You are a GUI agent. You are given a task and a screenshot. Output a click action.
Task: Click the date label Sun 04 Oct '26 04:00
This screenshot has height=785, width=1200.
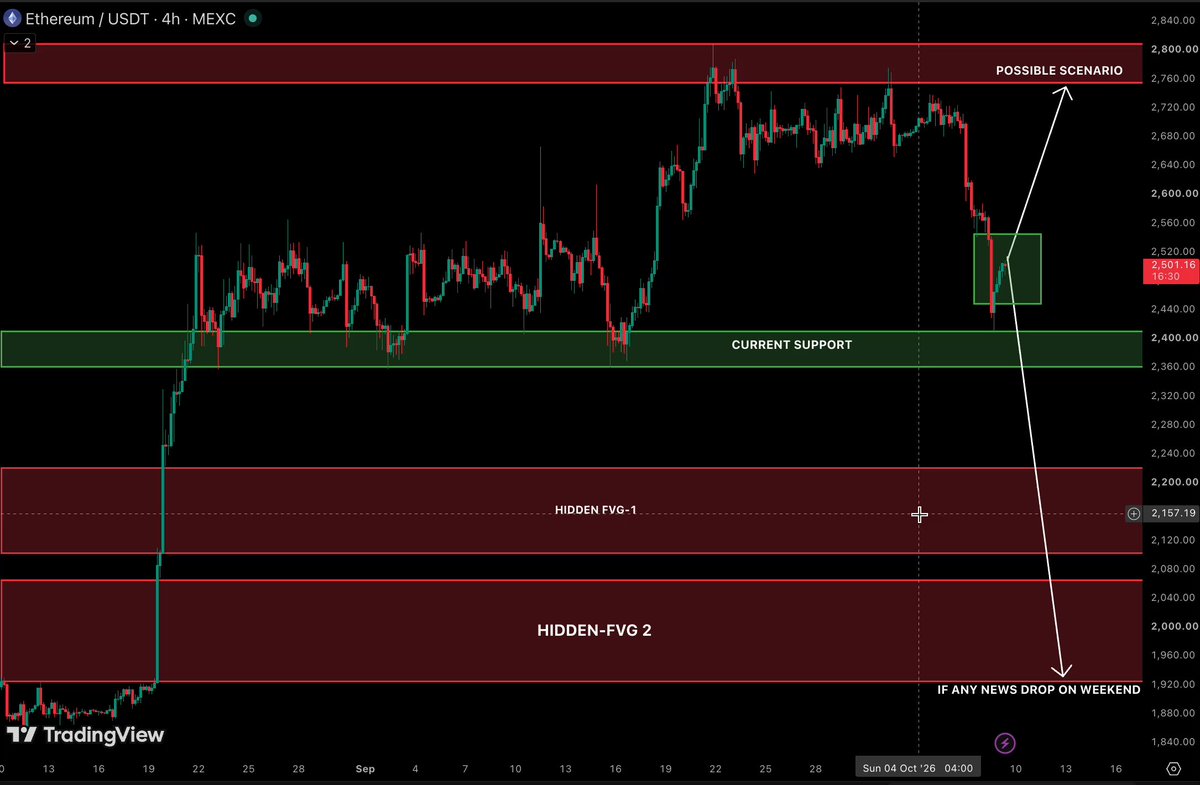[917, 768]
